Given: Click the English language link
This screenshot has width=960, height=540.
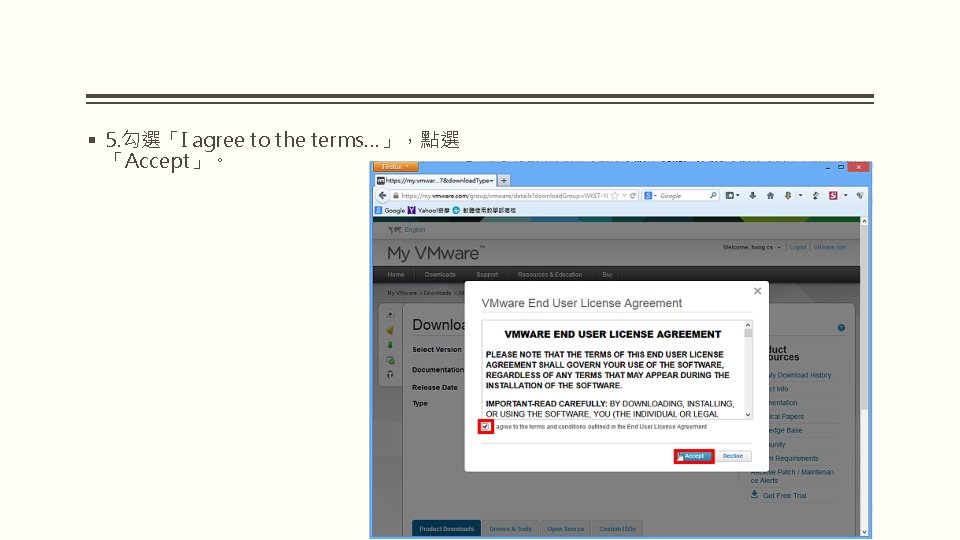Looking at the screenshot, I should pyautogui.click(x=414, y=230).
